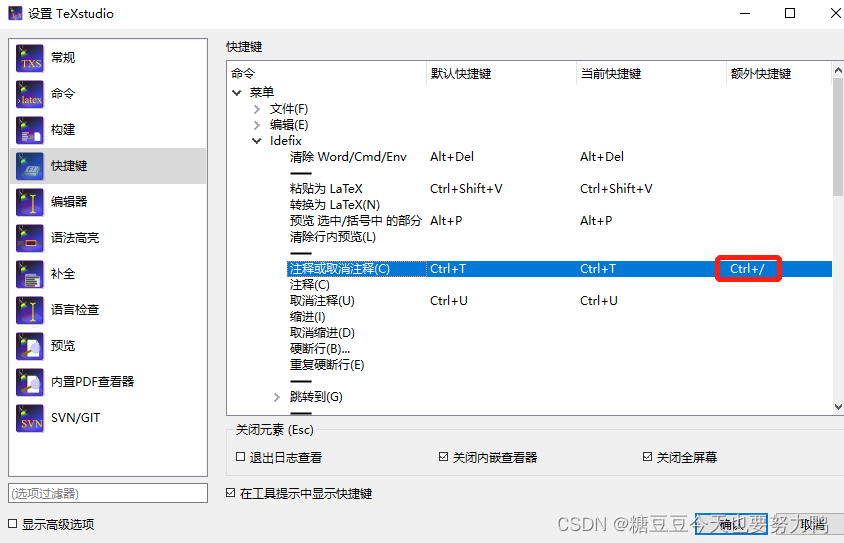Select the 跳转到(G) tree item
This screenshot has width=844, height=543.
point(316,397)
